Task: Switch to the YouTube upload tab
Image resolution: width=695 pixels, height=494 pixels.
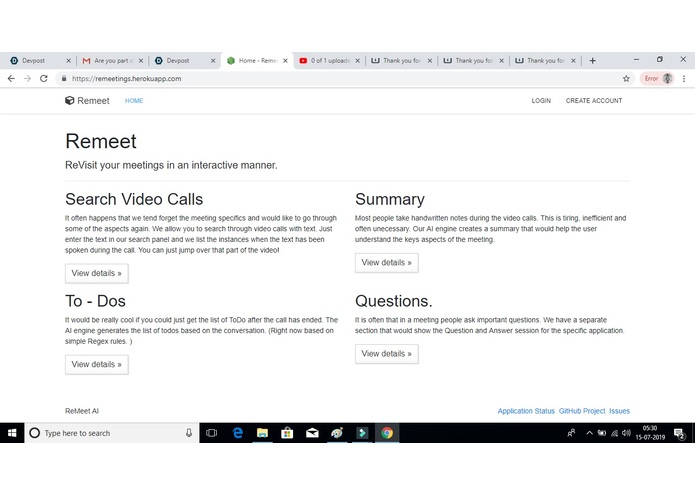Action: click(x=328, y=61)
